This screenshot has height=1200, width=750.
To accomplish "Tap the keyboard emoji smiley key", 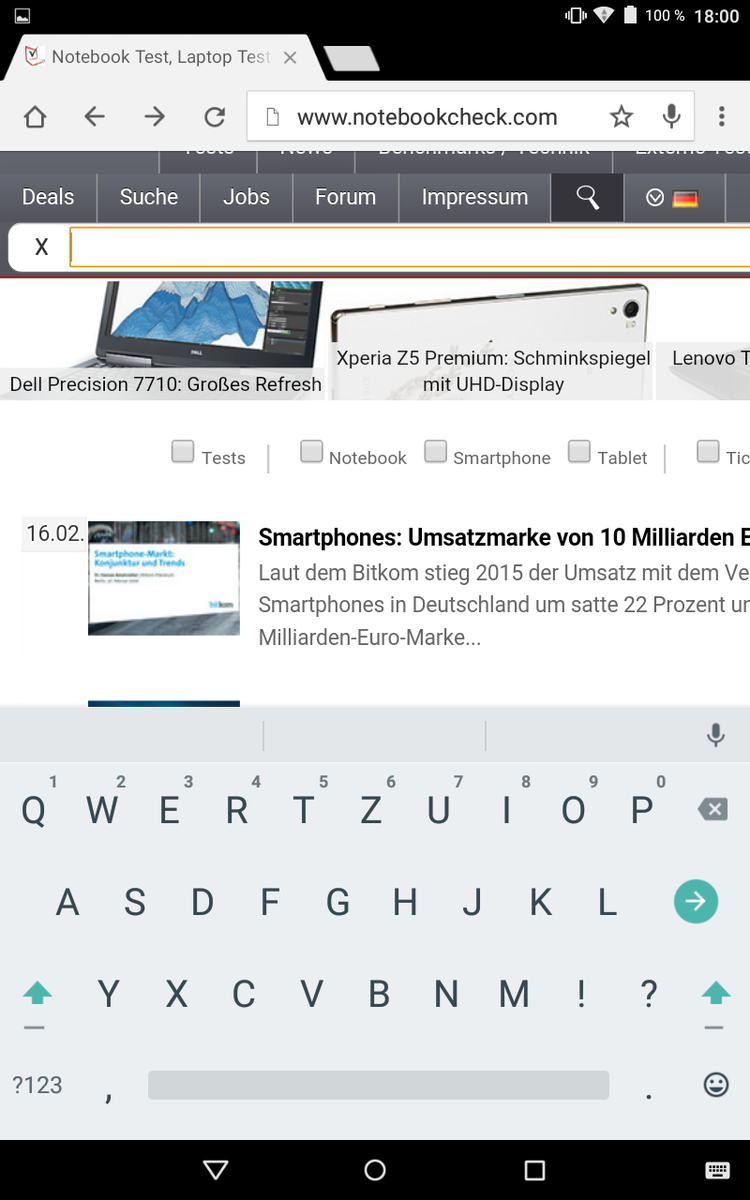I will [x=716, y=1084].
